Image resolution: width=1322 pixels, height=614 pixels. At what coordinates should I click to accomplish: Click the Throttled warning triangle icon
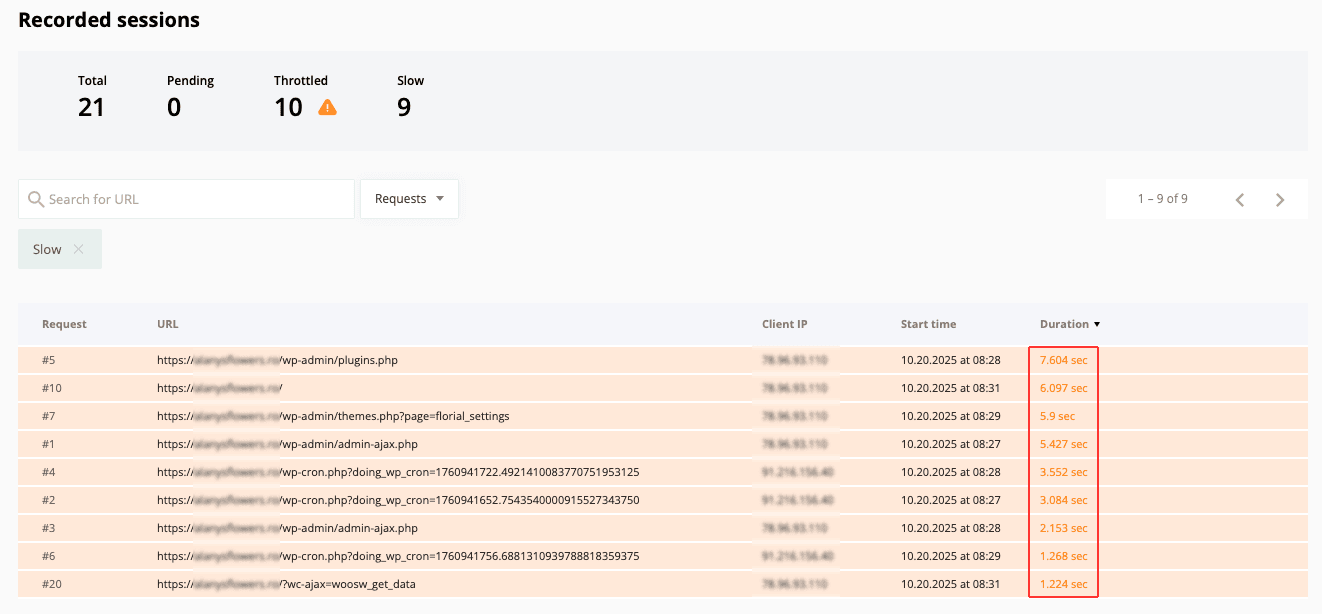[327, 108]
